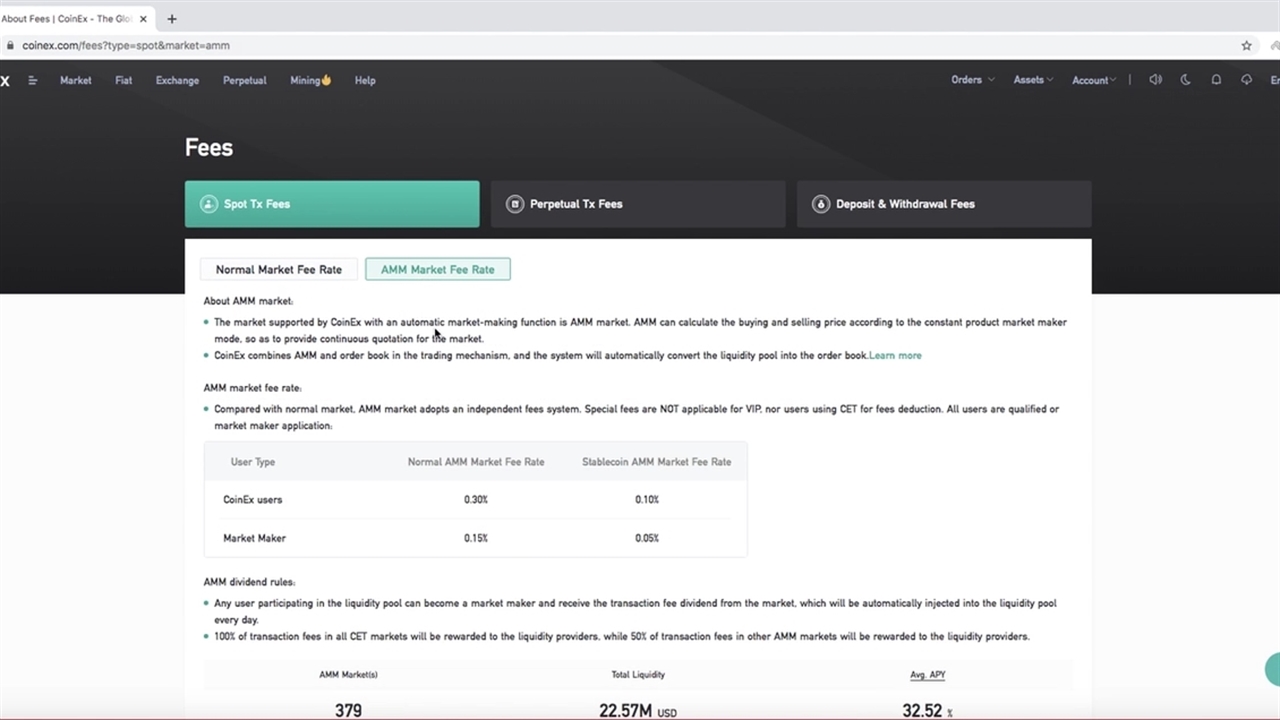Click the announcements speaker icon
The width and height of the screenshot is (1280, 720).
1155,80
